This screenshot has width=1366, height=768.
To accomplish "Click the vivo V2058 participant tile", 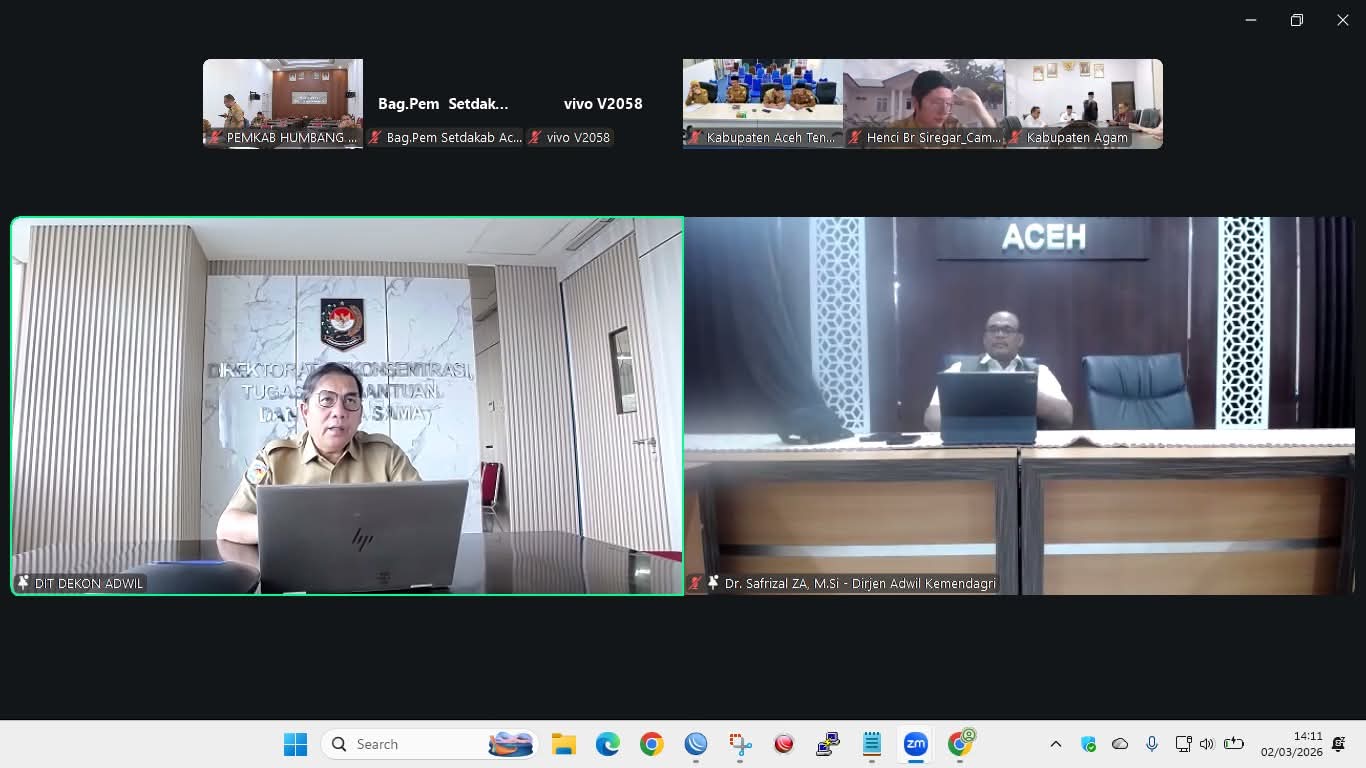I will point(603,103).
